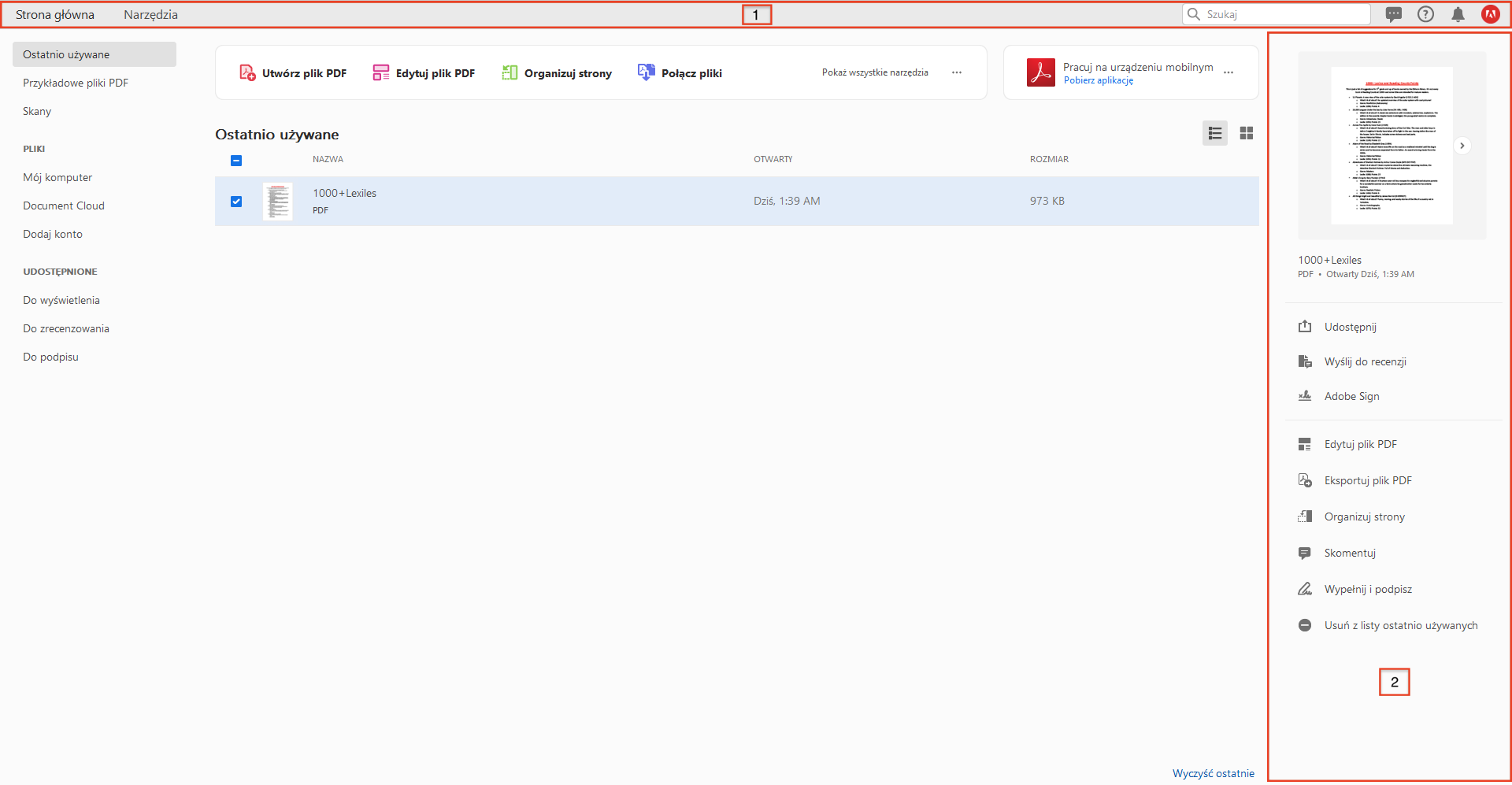The height and width of the screenshot is (785, 1512).
Task: Collapse the preview panel with the chevron
Action: click(1462, 146)
